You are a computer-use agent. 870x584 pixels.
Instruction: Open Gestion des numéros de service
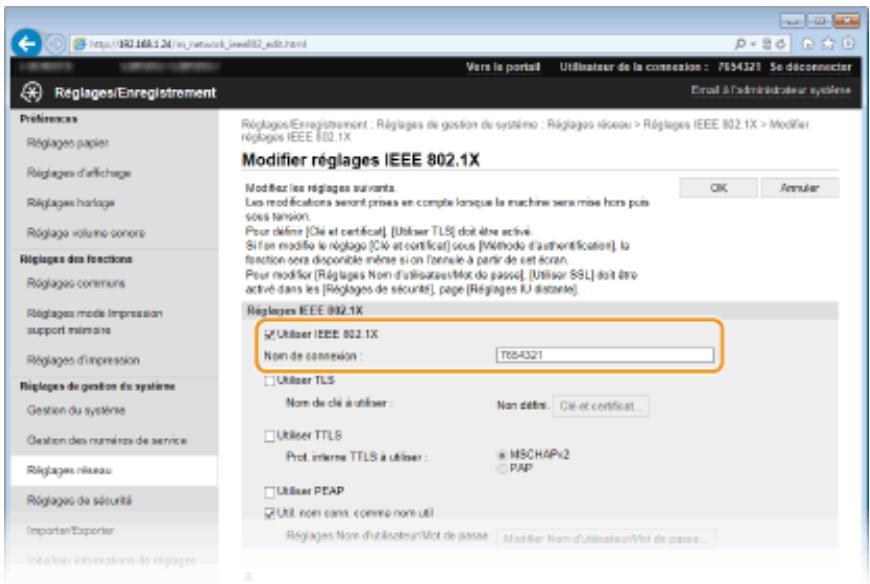(107, 440)
